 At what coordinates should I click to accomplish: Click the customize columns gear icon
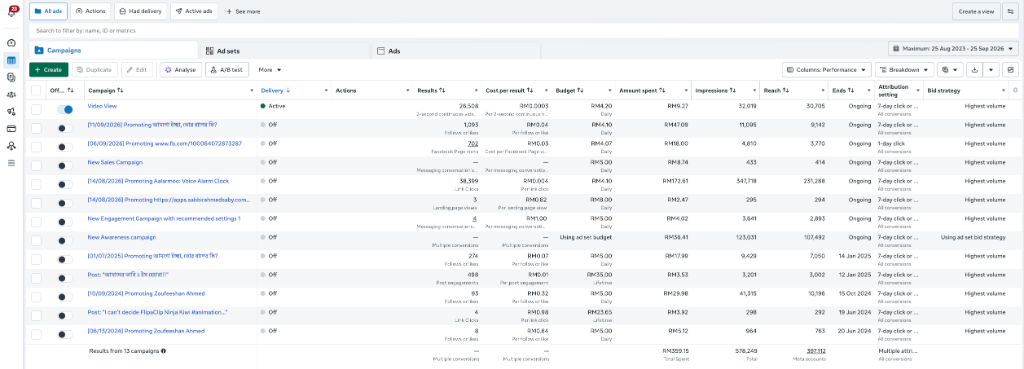click(x=1016, y=90)
